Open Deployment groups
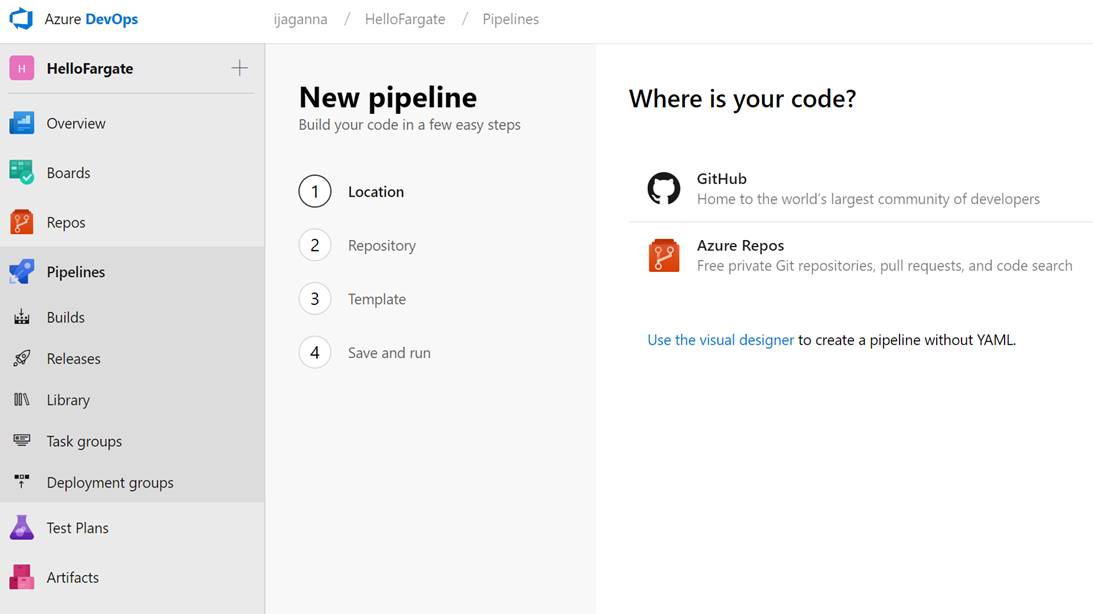Screen dimensions: 1093x614 (110, 482)
